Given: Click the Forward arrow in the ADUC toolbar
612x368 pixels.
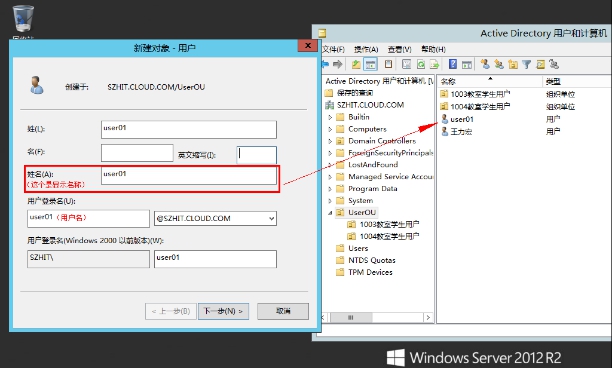Looking at the screenshot, I should tap(338, 64).
